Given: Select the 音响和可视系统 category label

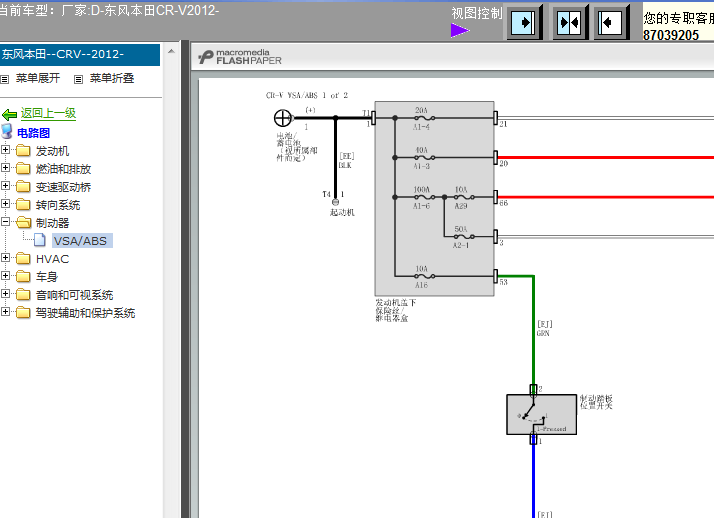Looking at the screenshot, I should (x=74, y=295).
